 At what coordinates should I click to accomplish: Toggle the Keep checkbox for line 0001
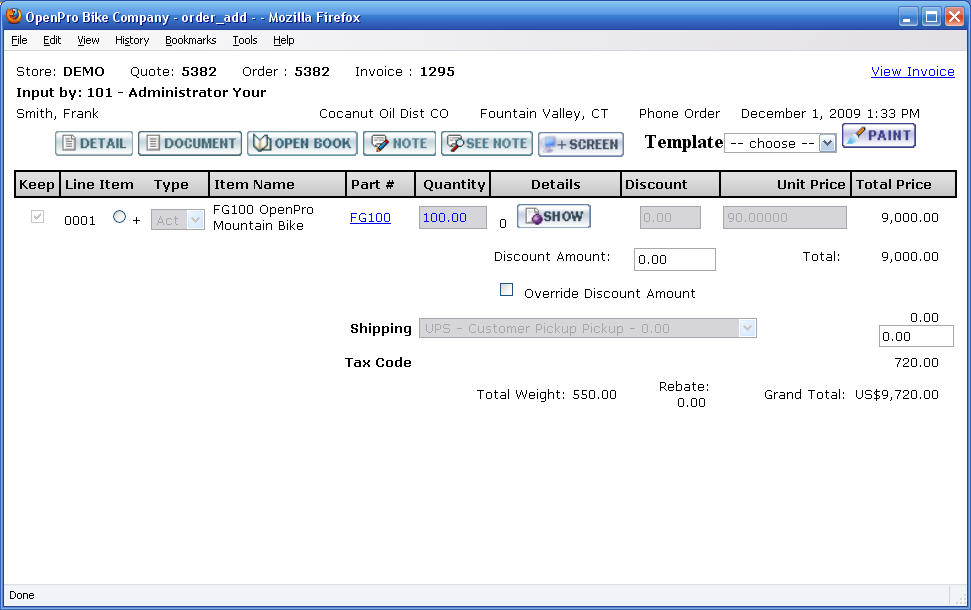pos(38,217)
